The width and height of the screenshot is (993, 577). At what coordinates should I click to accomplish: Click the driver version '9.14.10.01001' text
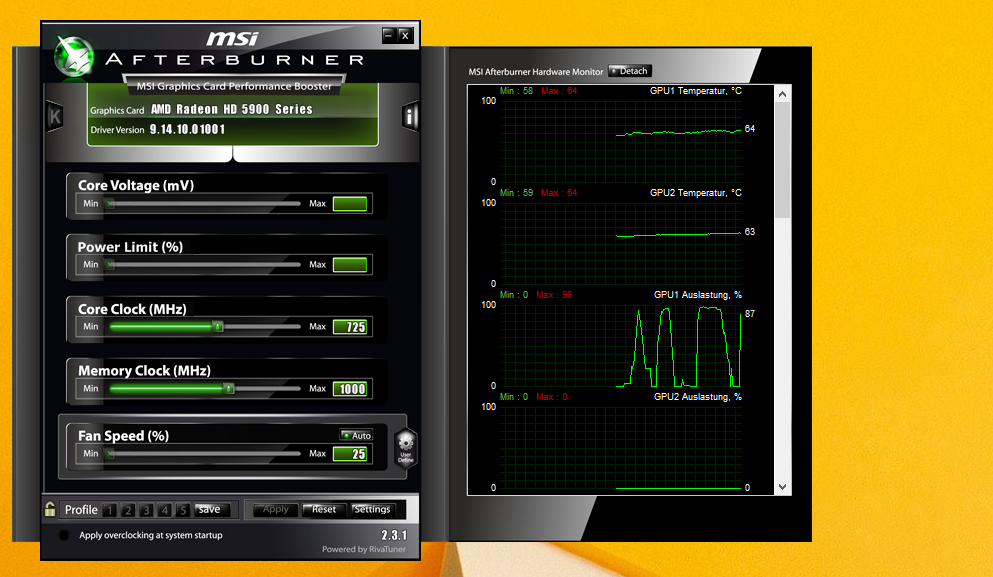(187, 129)
